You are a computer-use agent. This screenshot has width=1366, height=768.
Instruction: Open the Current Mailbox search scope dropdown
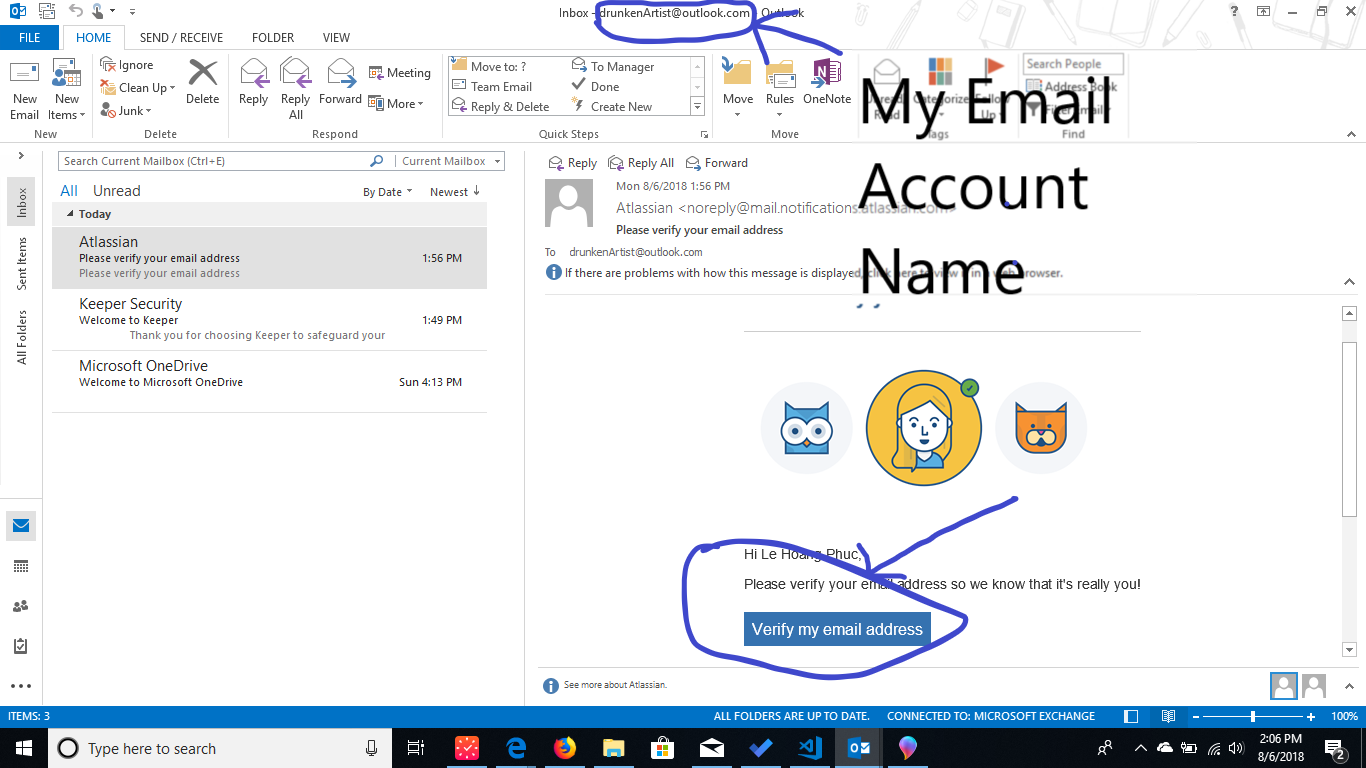(x=450, y=161)
